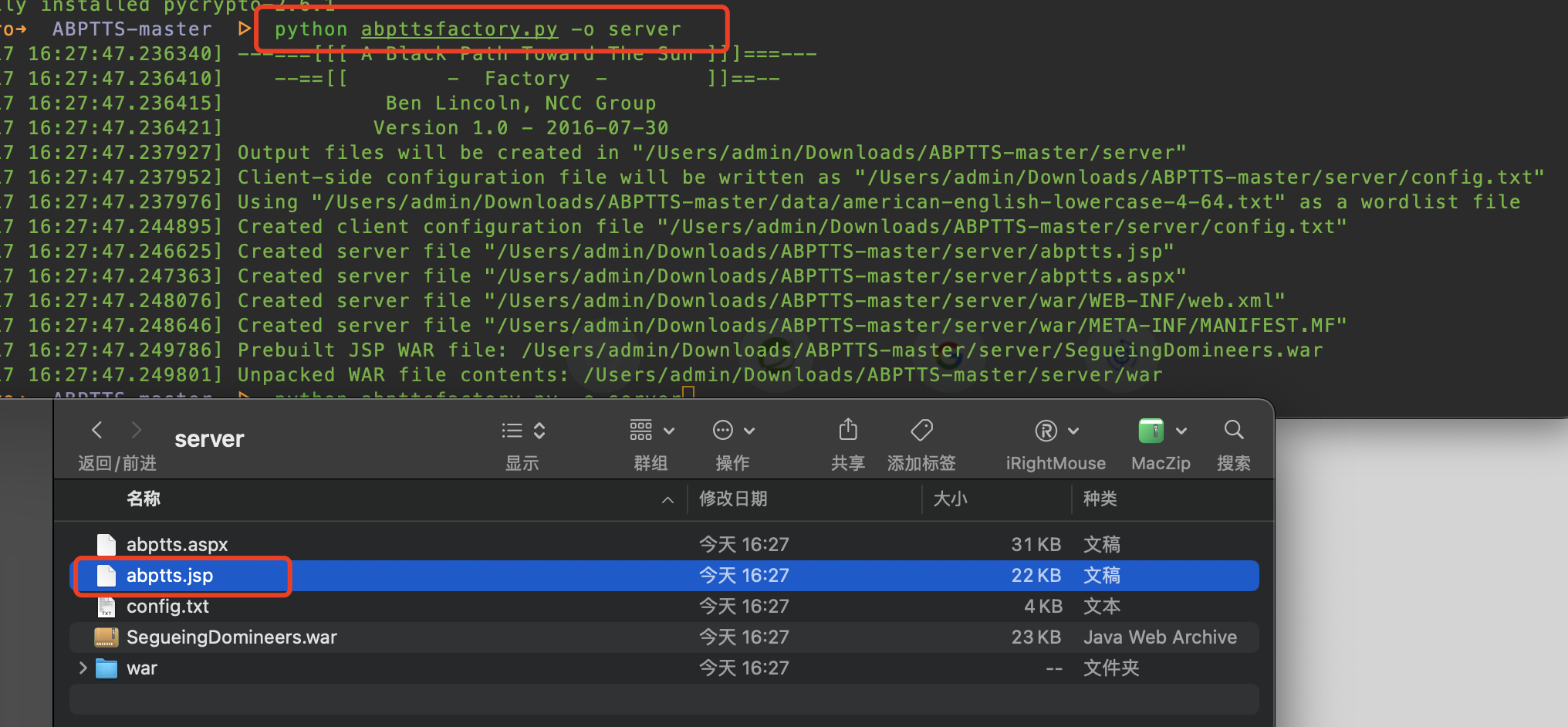
Task: Click the 文件夹 kind of the war folder
Action: (x=1111, y=668)
